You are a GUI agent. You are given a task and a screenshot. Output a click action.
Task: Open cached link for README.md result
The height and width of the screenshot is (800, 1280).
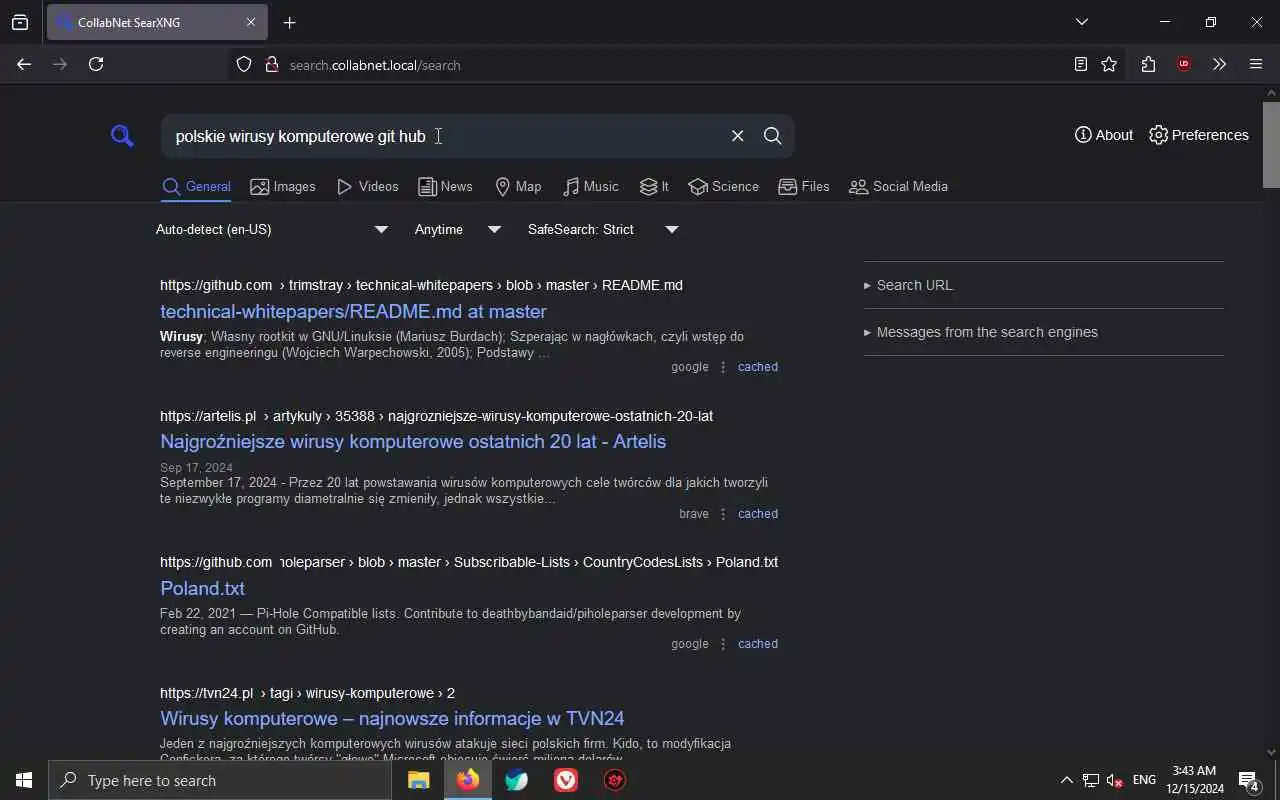[758, 367]
